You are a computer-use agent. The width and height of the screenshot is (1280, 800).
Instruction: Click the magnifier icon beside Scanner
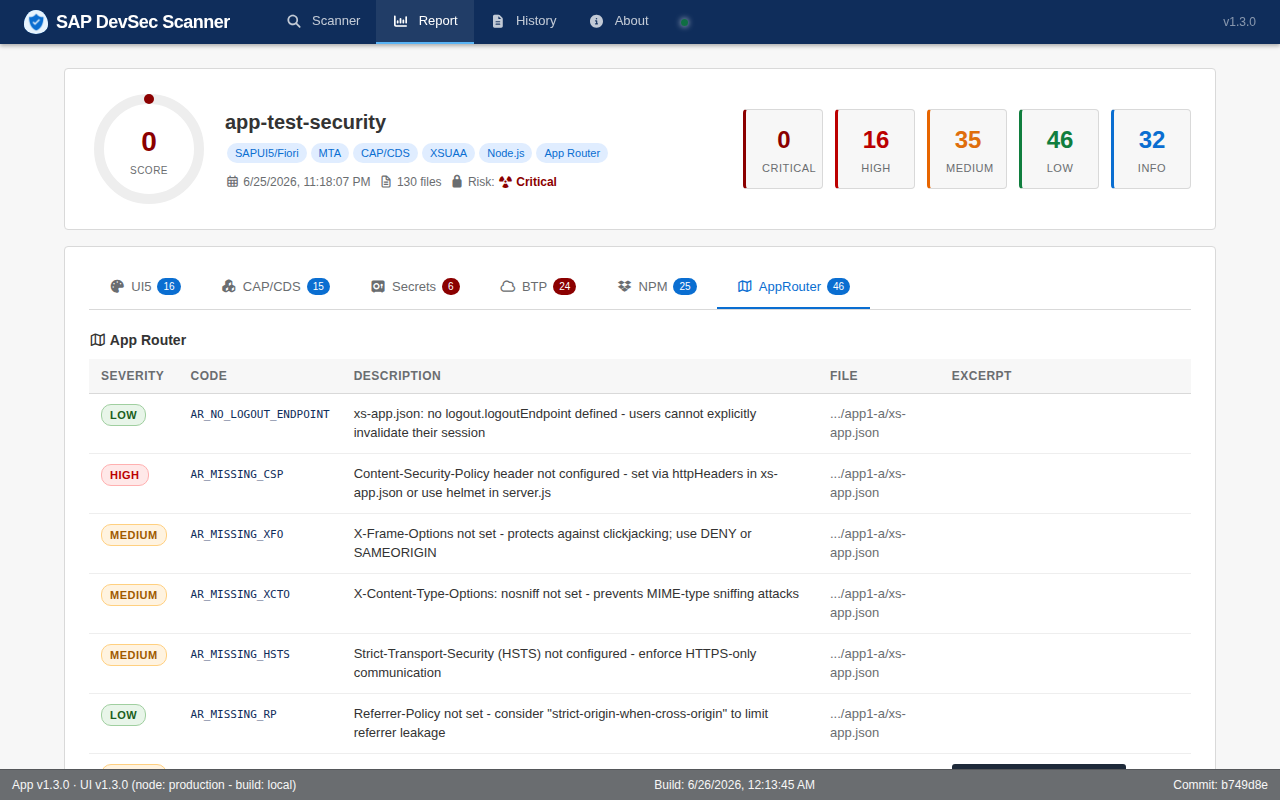click(294, 21)
